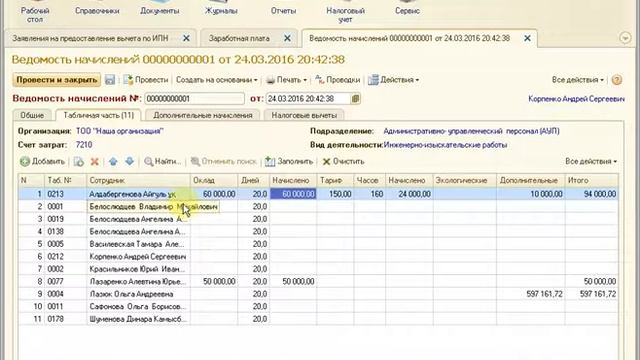Viewport: 640px width, 360px height.
Task: Click Очистить button
Action: click(x=343, y=162)
